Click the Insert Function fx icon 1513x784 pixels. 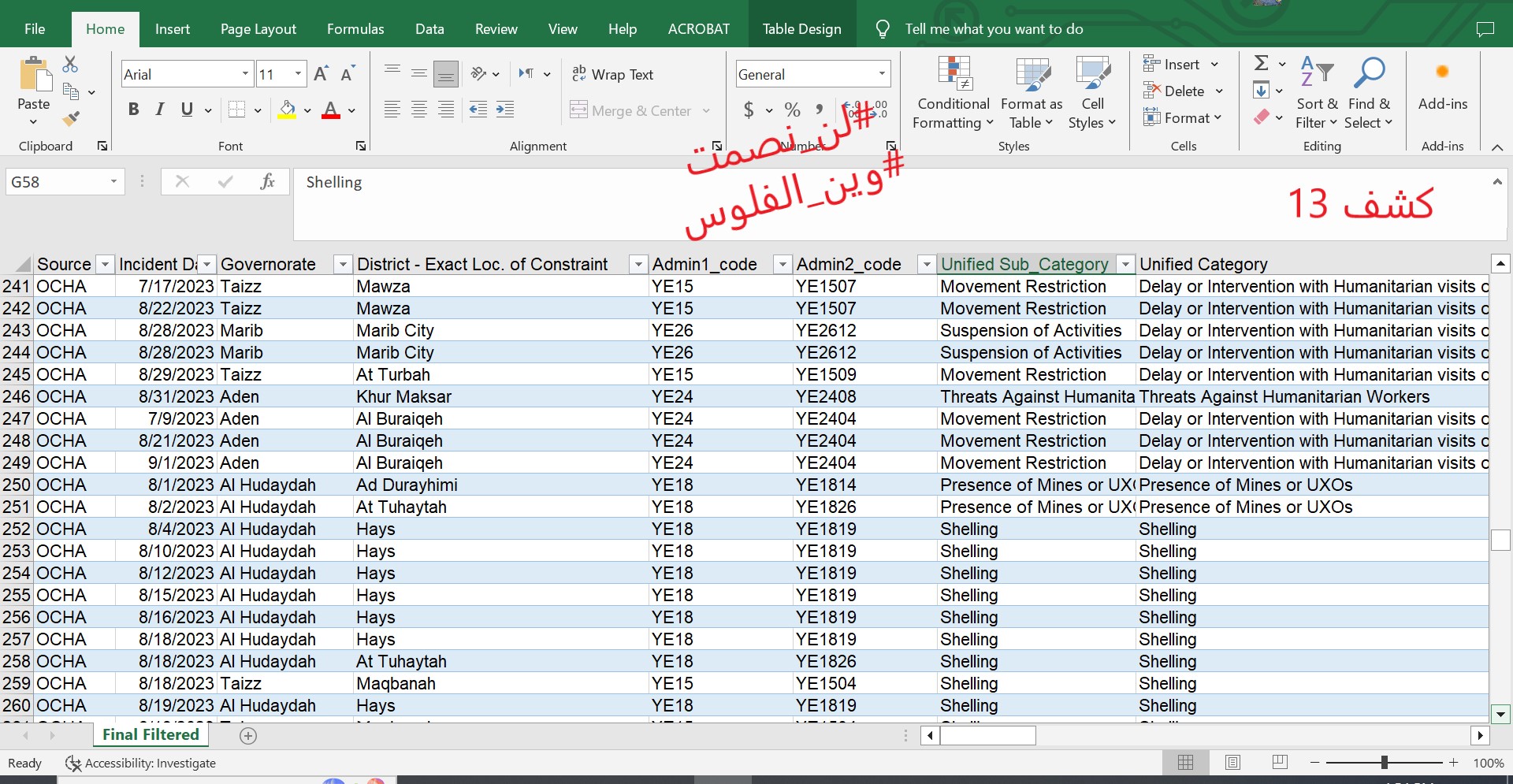click(267, 182)
